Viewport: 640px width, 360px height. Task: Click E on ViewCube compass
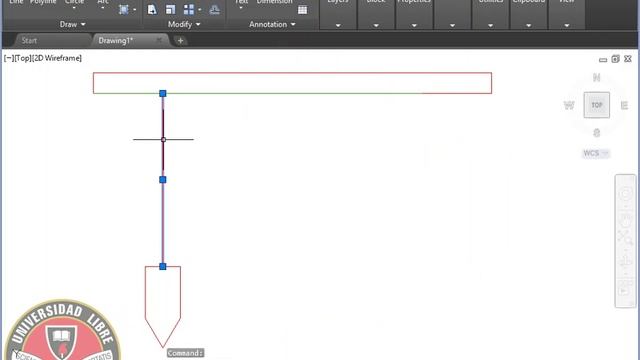pos(624,105)
